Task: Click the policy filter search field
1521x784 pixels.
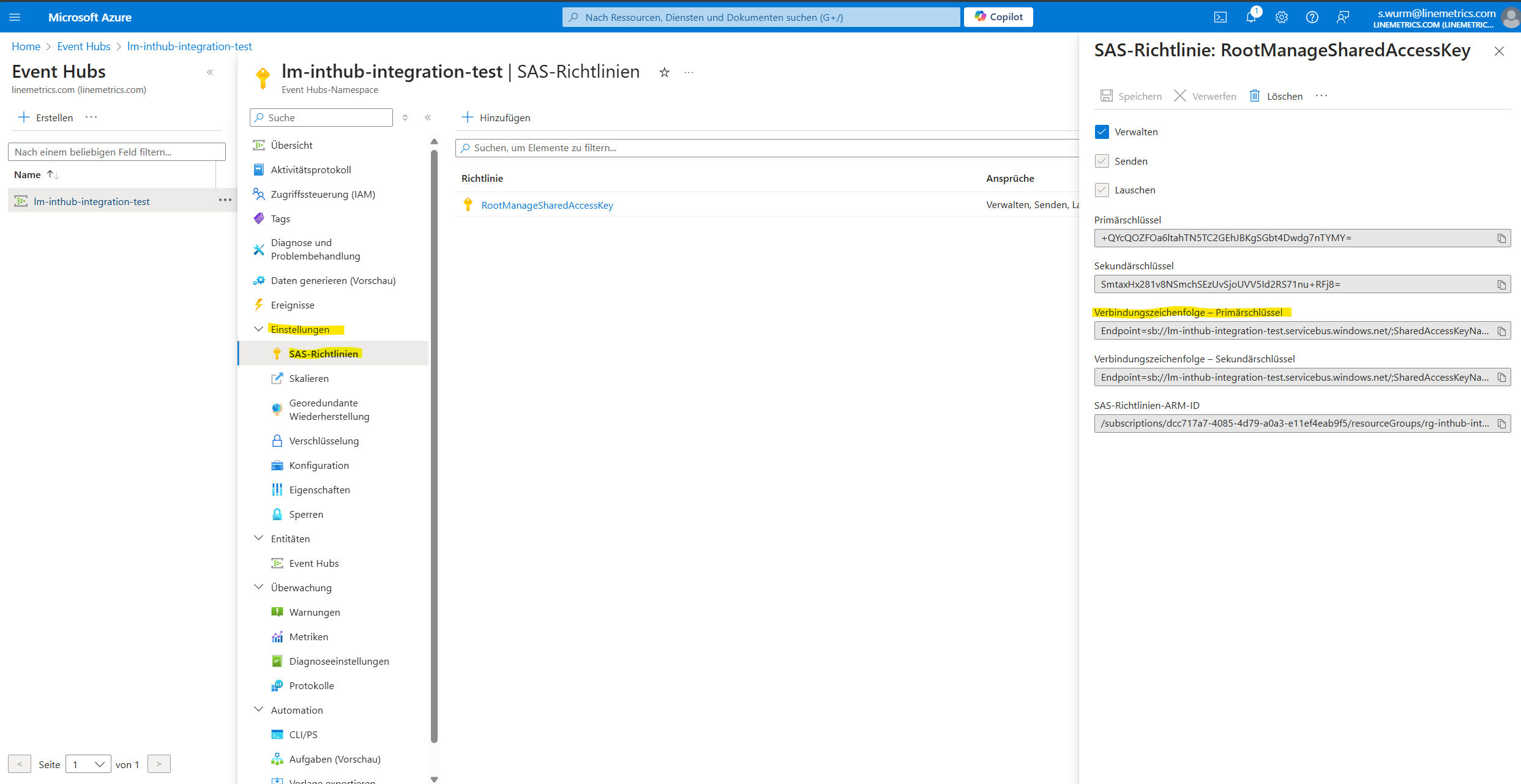Action: [x=767, y=148]
